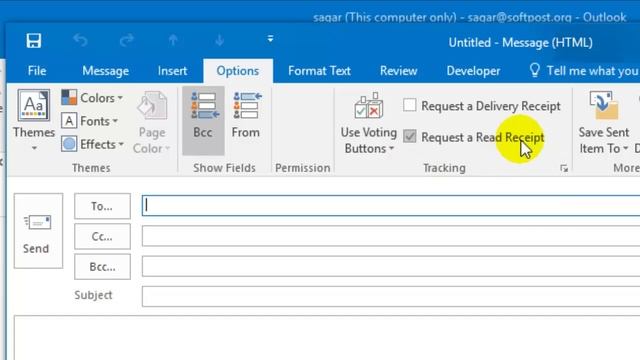Open the File tab
The height and width of the screenshot is (360, 640).
(x=37, y=71)
